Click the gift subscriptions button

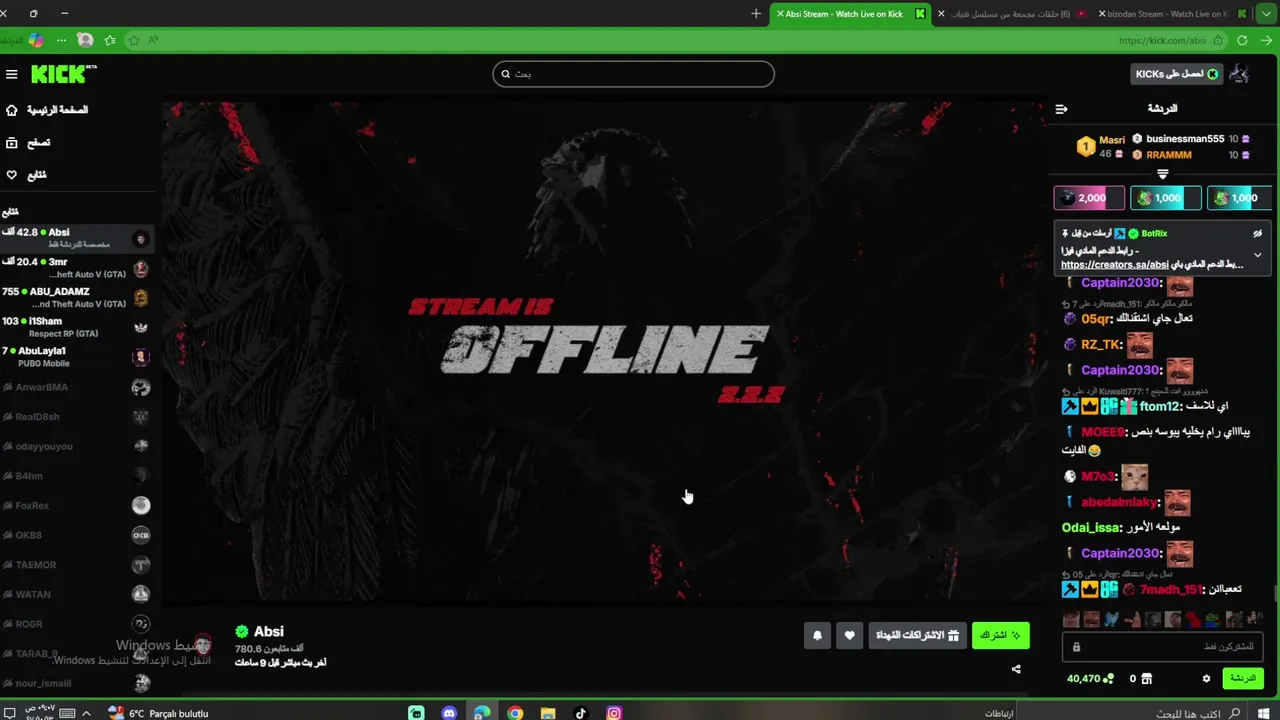[917, 635]
